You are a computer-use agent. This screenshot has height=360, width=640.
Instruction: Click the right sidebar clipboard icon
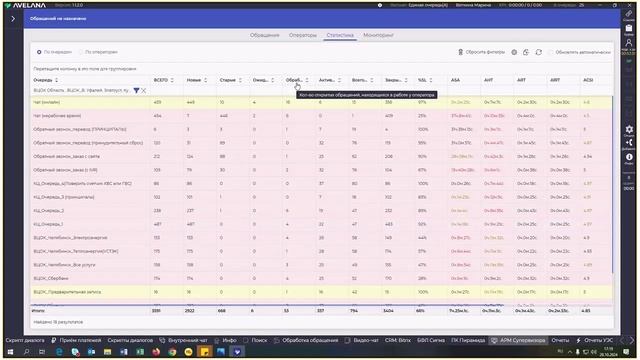629,28
